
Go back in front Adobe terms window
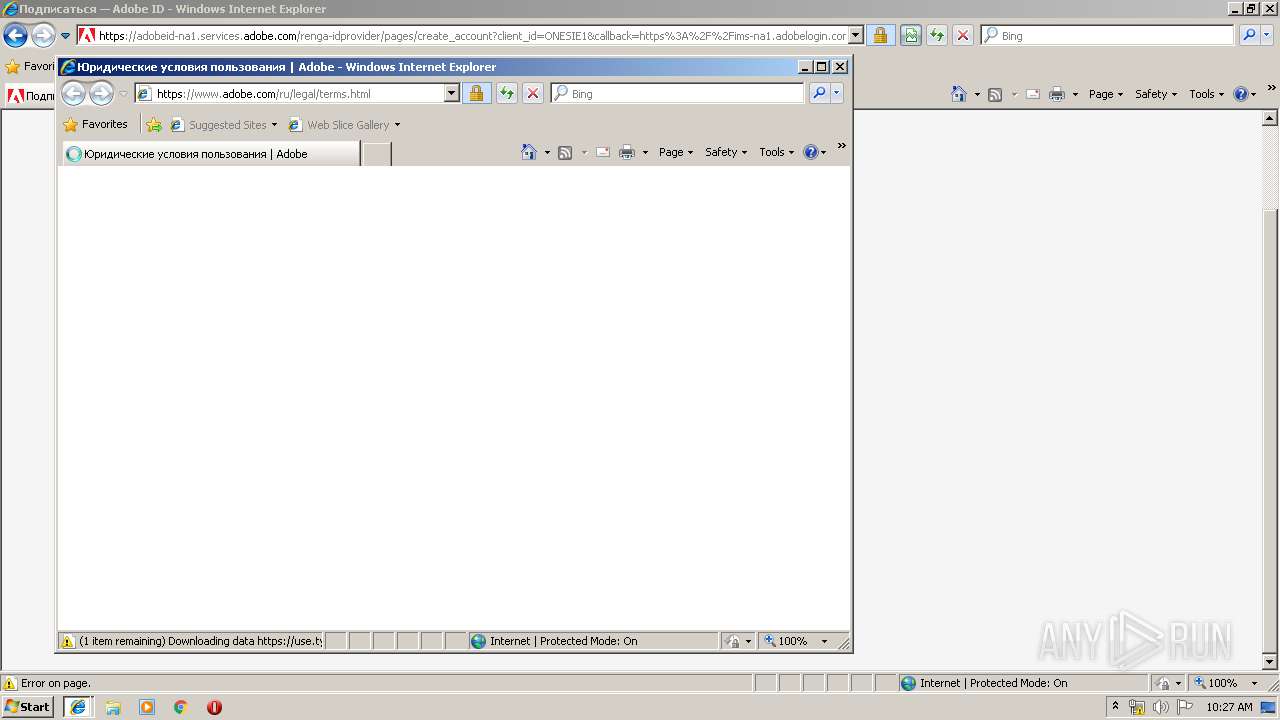tap(73, 94)
